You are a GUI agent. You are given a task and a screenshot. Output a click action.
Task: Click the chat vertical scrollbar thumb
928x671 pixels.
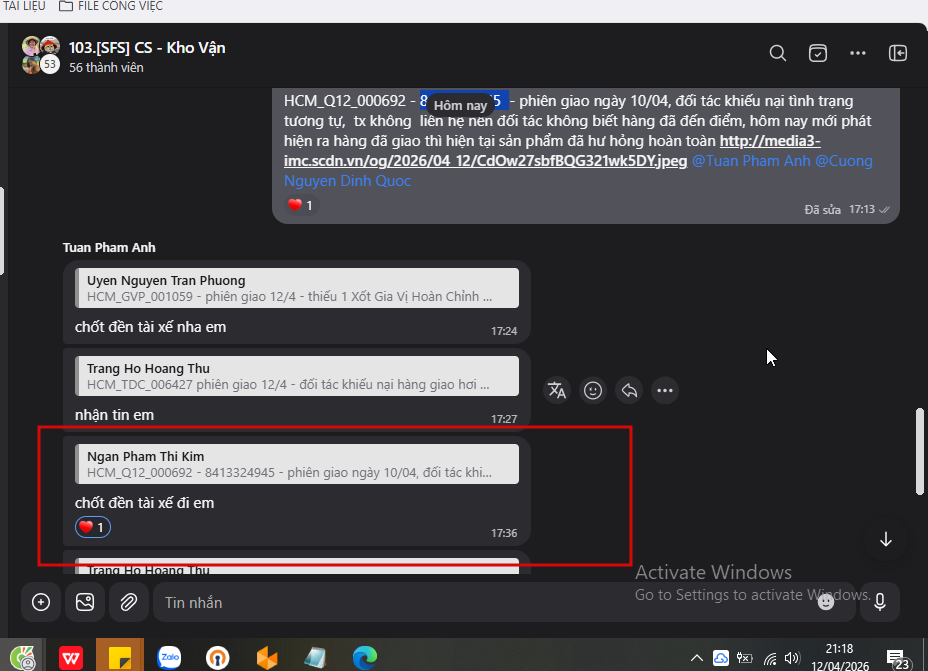920,451
